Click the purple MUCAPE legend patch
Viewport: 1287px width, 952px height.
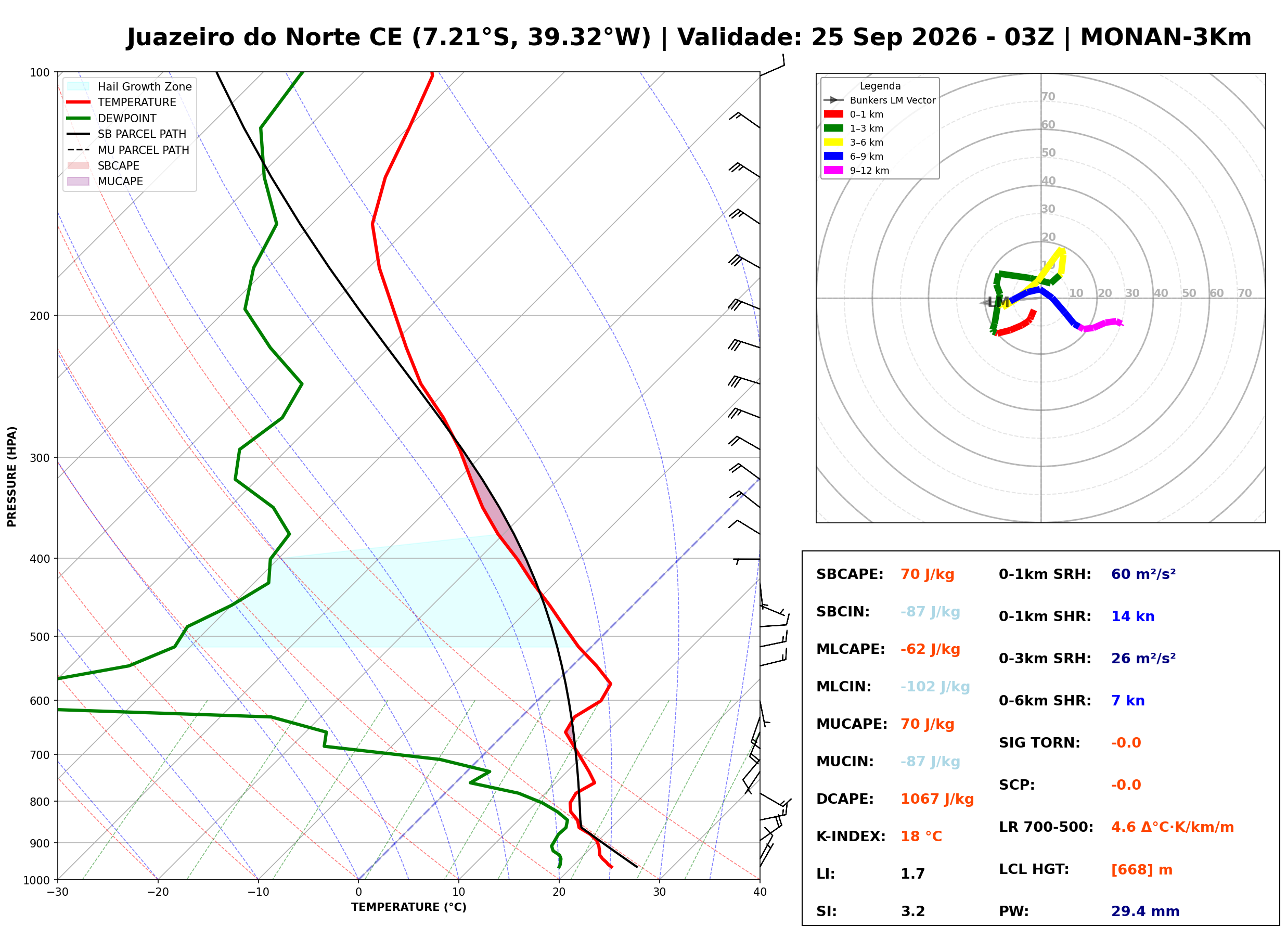click(x=79, y=181)
